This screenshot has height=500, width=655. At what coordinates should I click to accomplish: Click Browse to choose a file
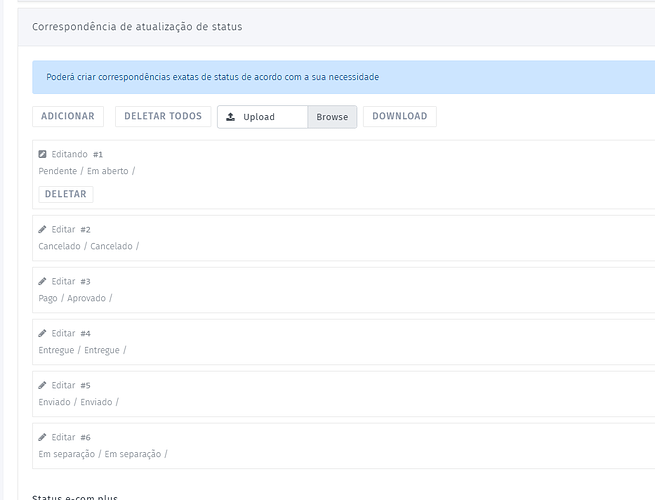click(x=332, y=117)
